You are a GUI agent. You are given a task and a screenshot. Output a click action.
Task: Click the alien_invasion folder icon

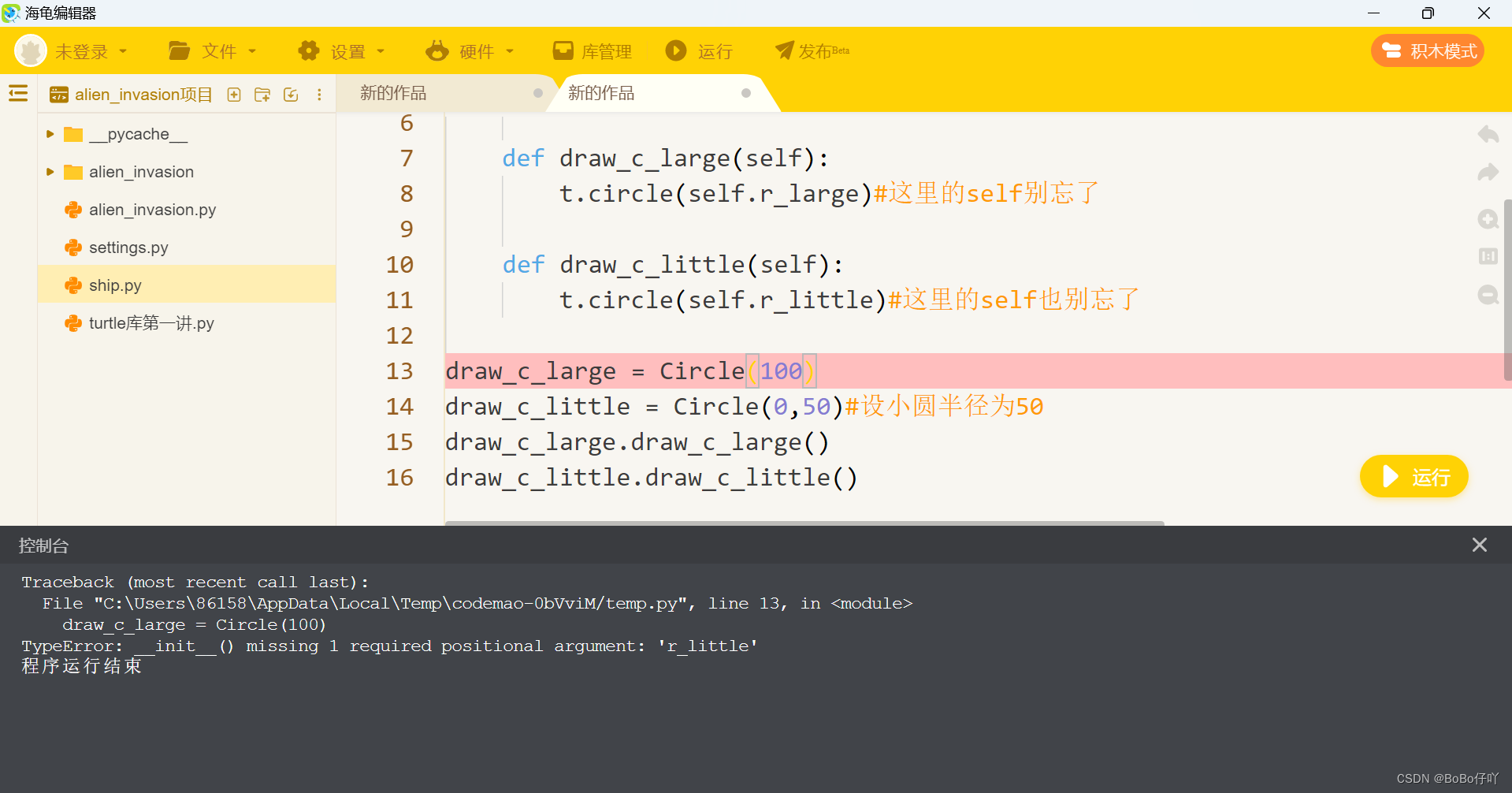tap(73, 172)
